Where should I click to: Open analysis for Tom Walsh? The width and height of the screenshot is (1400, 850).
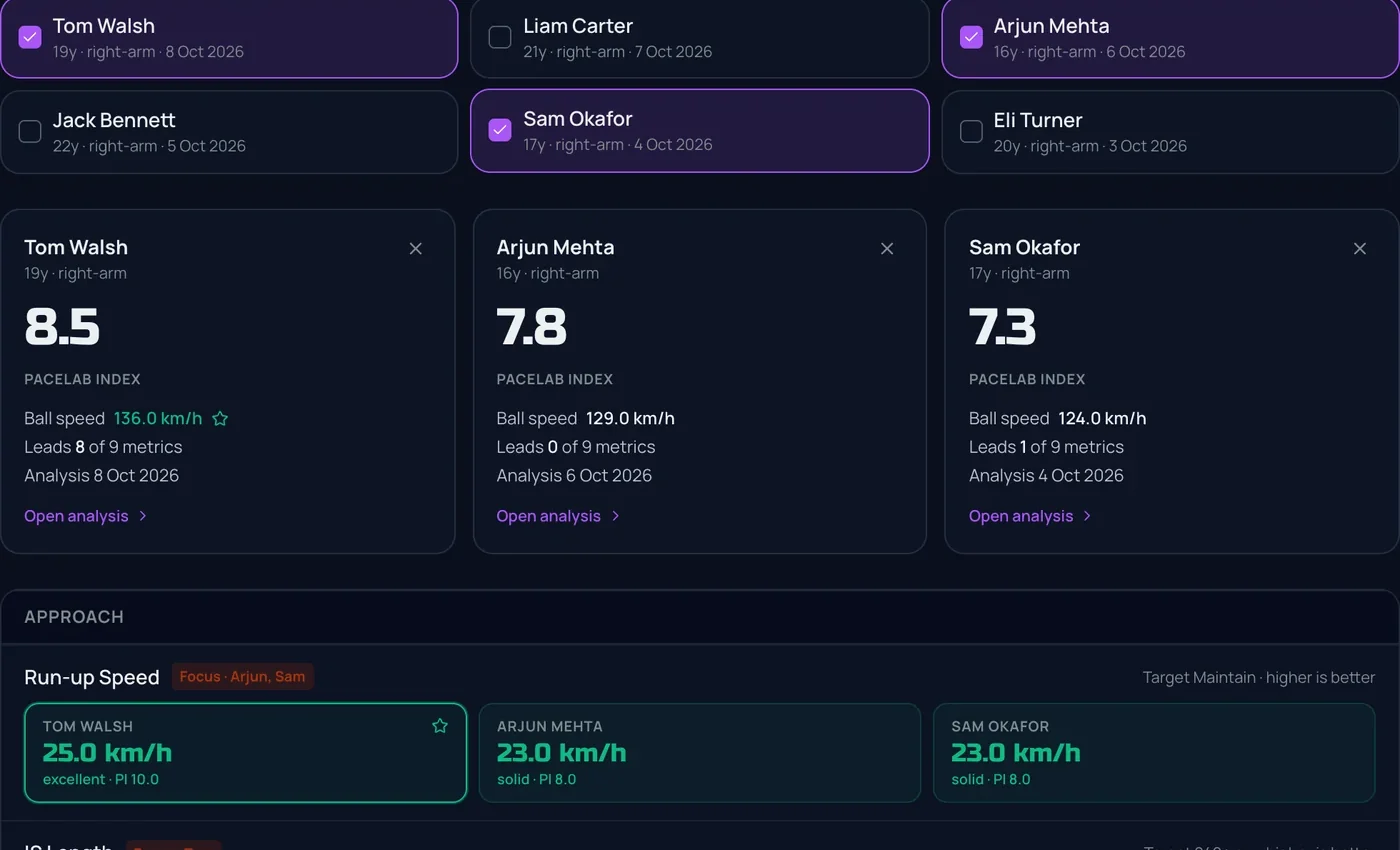[86, 516]
